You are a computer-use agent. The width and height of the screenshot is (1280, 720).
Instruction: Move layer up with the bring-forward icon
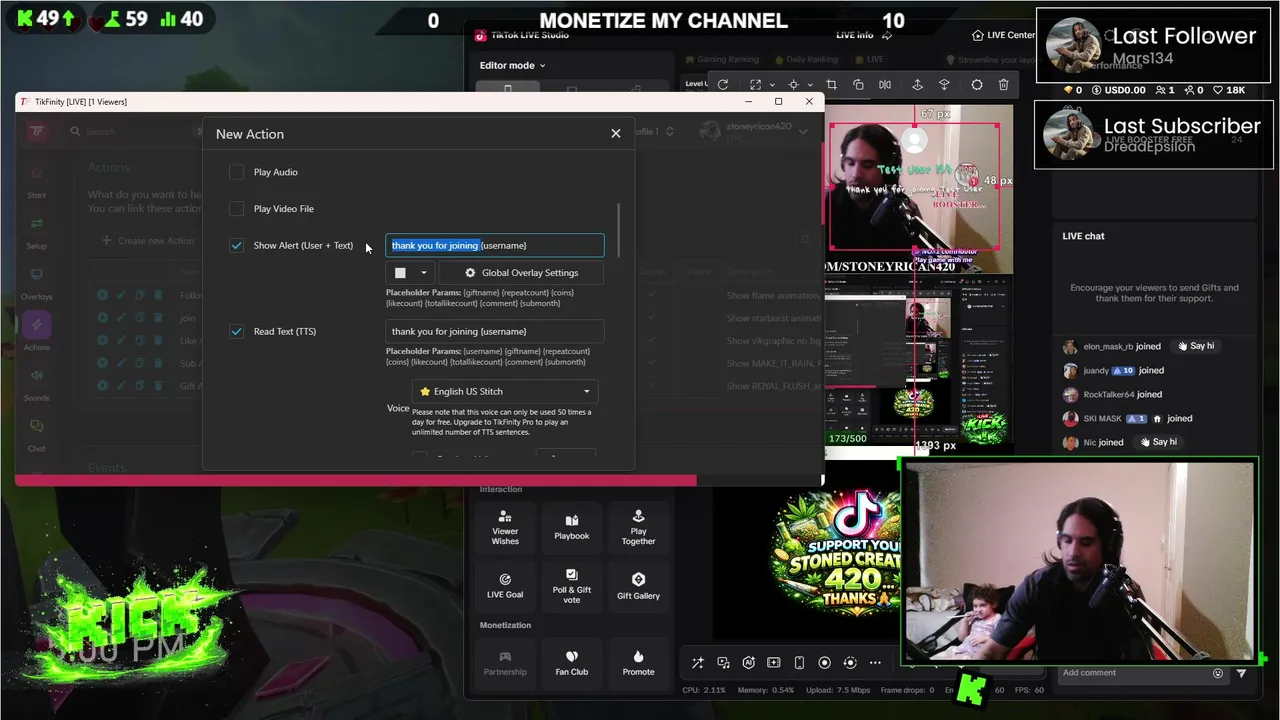(917, 85)
